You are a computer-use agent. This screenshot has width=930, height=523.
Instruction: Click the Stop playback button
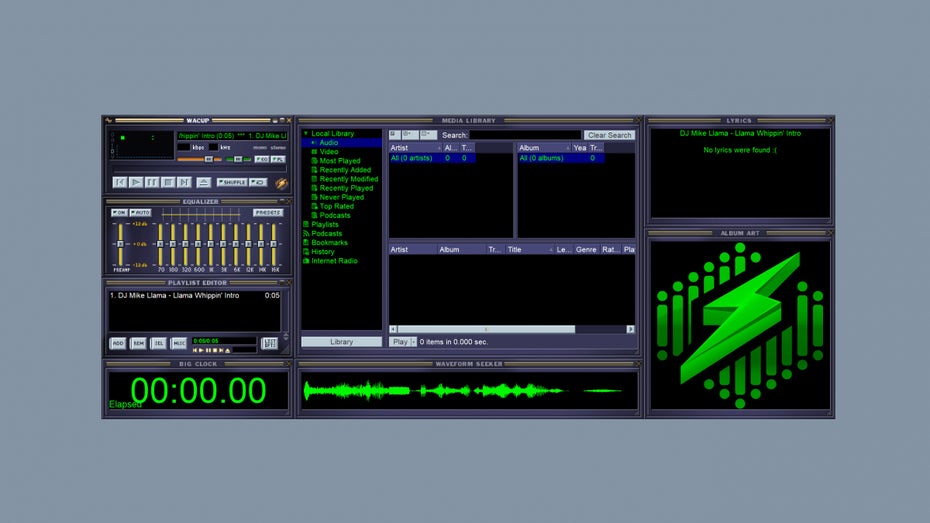[x=168, y=183]
